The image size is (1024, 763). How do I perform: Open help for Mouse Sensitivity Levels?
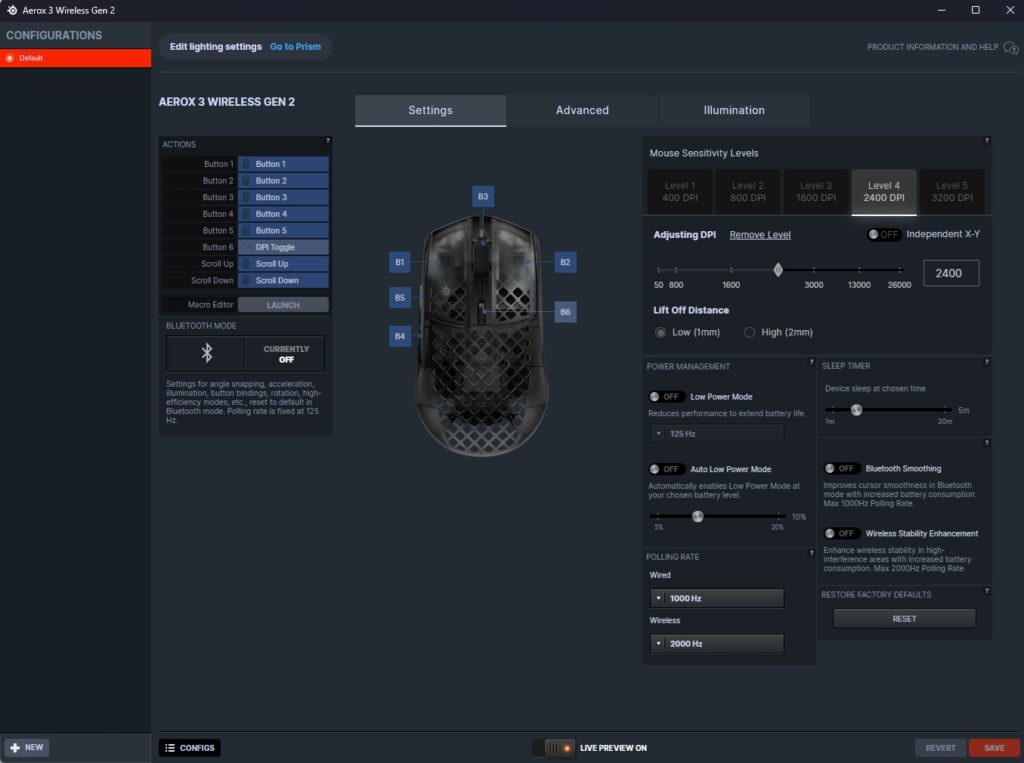(x=986, y=140)
